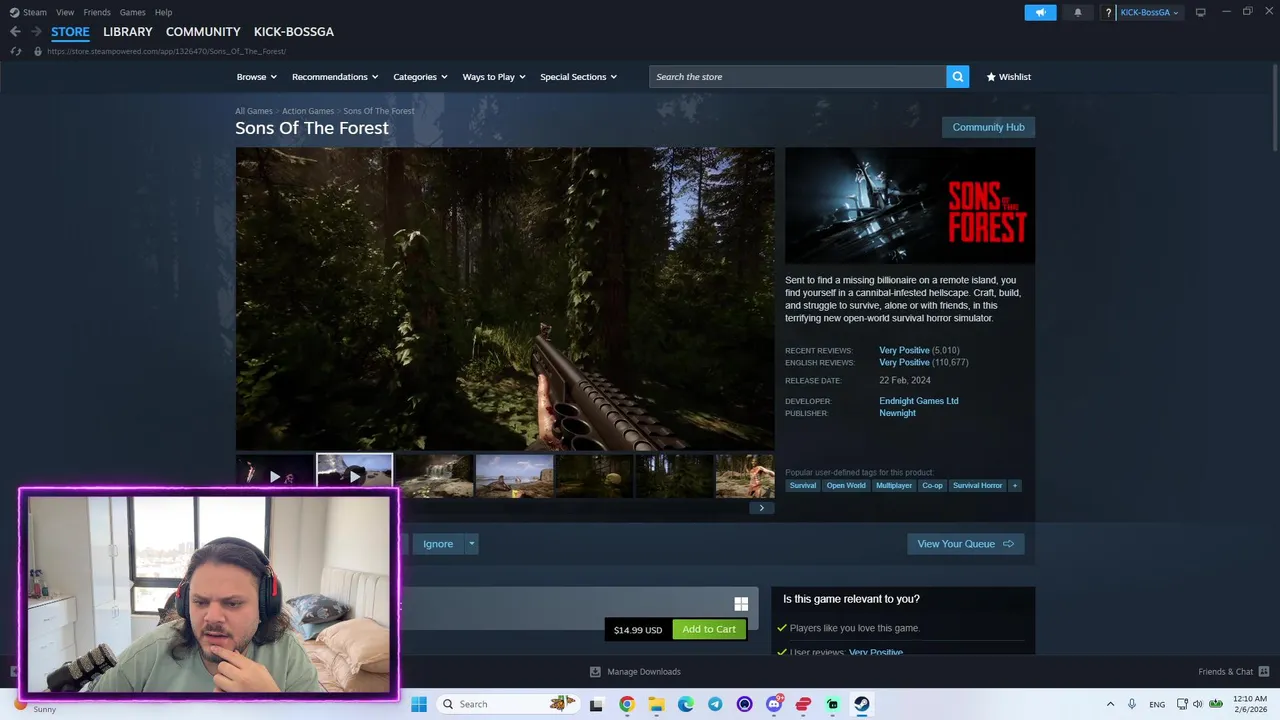This screenshot has height=720, width=1280.
Task: Play the second video thumbnail
Action: (x=354, y=476)
